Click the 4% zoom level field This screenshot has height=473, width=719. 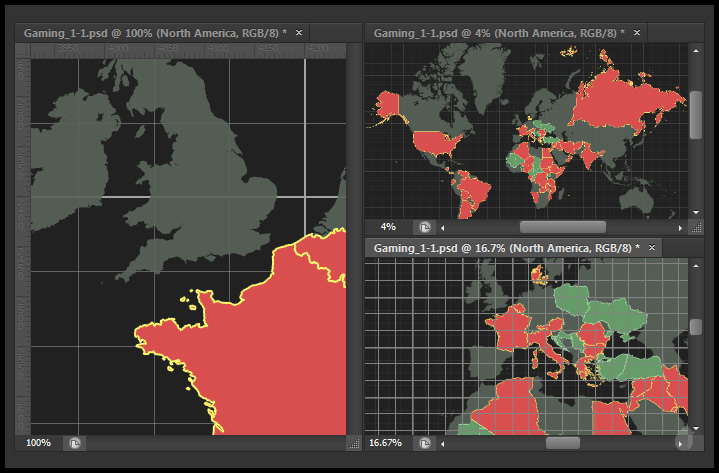tap(388, 227)
